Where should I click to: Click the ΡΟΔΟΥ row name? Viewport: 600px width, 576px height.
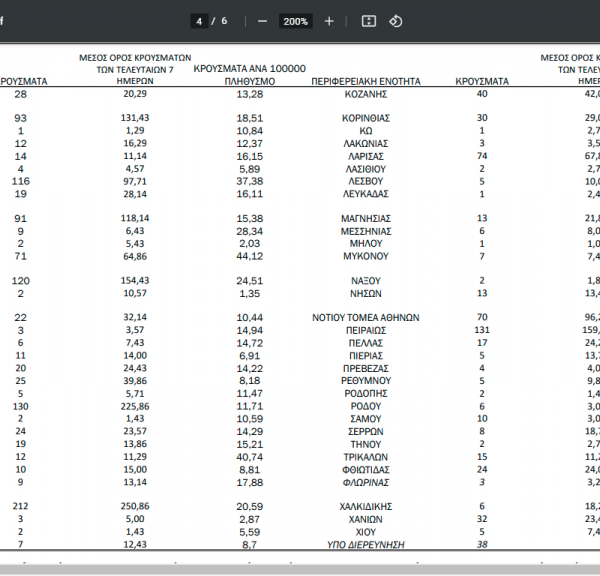(x=366, y=406)
